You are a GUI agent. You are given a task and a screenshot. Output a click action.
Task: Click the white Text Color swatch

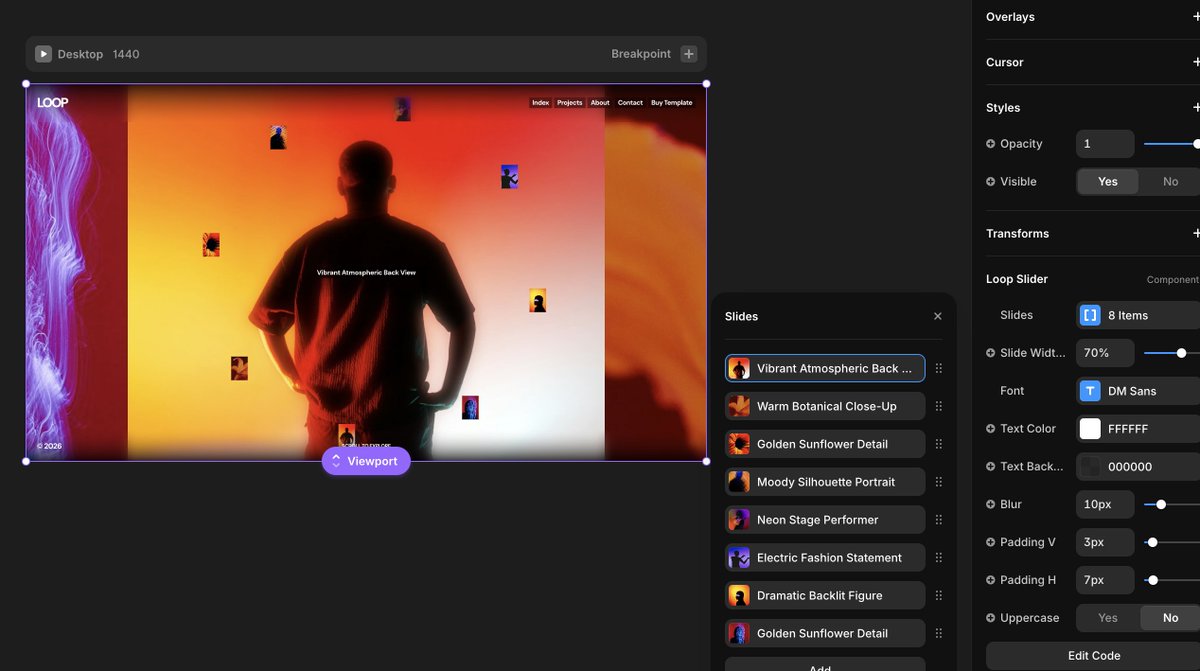(1090, 429)
